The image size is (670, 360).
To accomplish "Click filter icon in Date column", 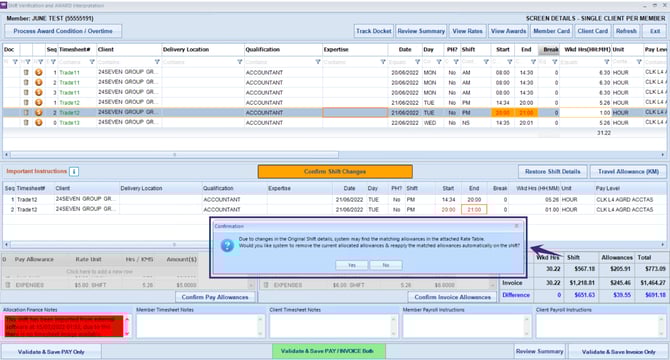I will point(417,62).
